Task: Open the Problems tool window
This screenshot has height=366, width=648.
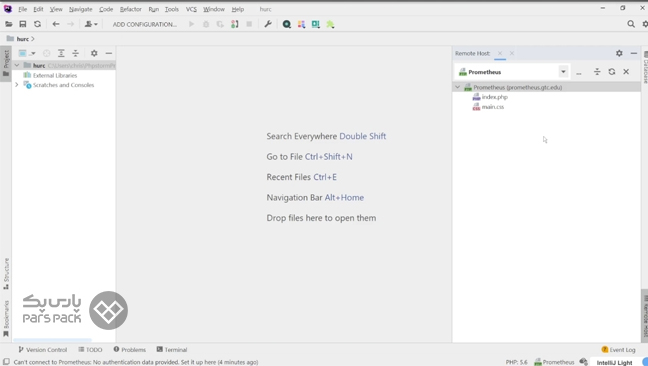Action: 130,349
